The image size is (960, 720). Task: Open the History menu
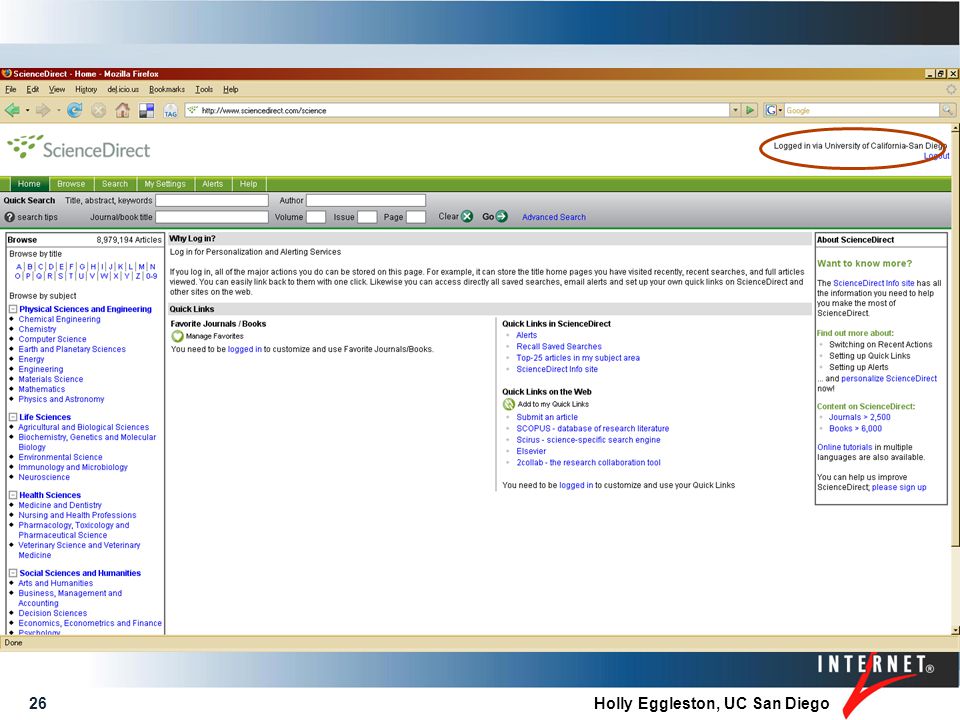pos(86,89)
